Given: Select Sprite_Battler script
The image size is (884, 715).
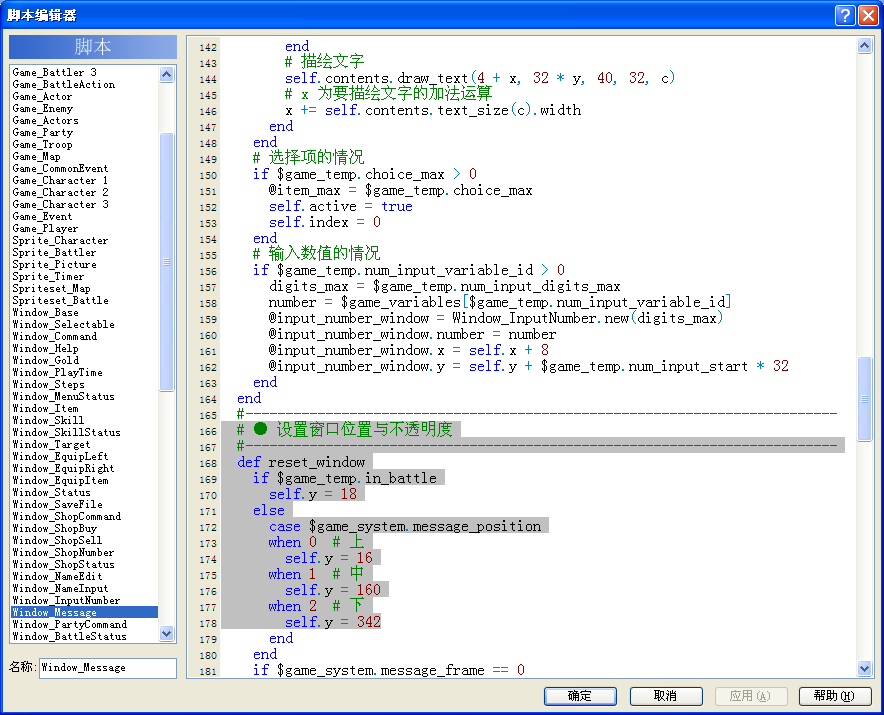Looking at the screenshot, I should [x=54, y=252].
